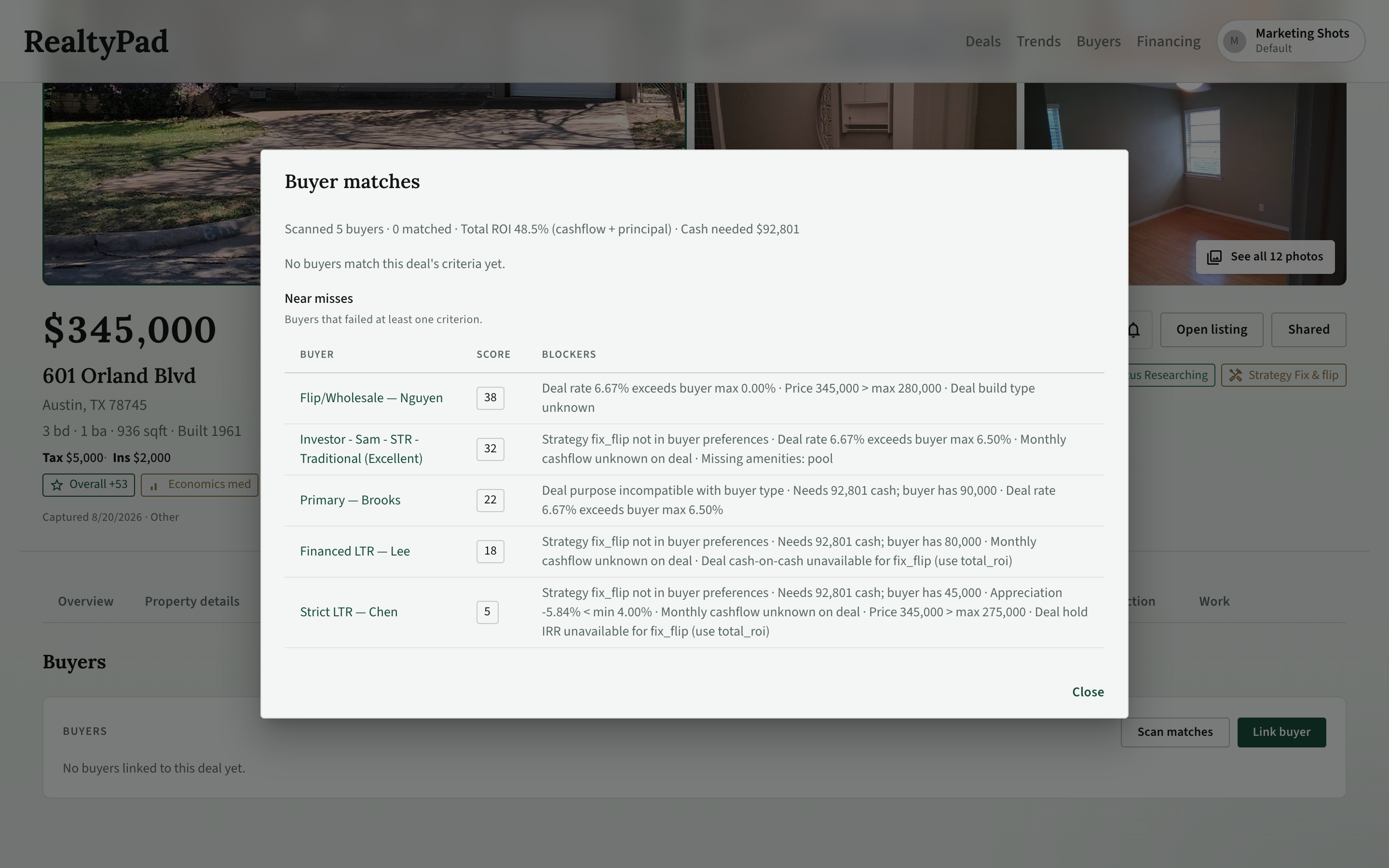Click the score 22 badge for Brooks
1389x868 pixels.
[x=490, y=500]
